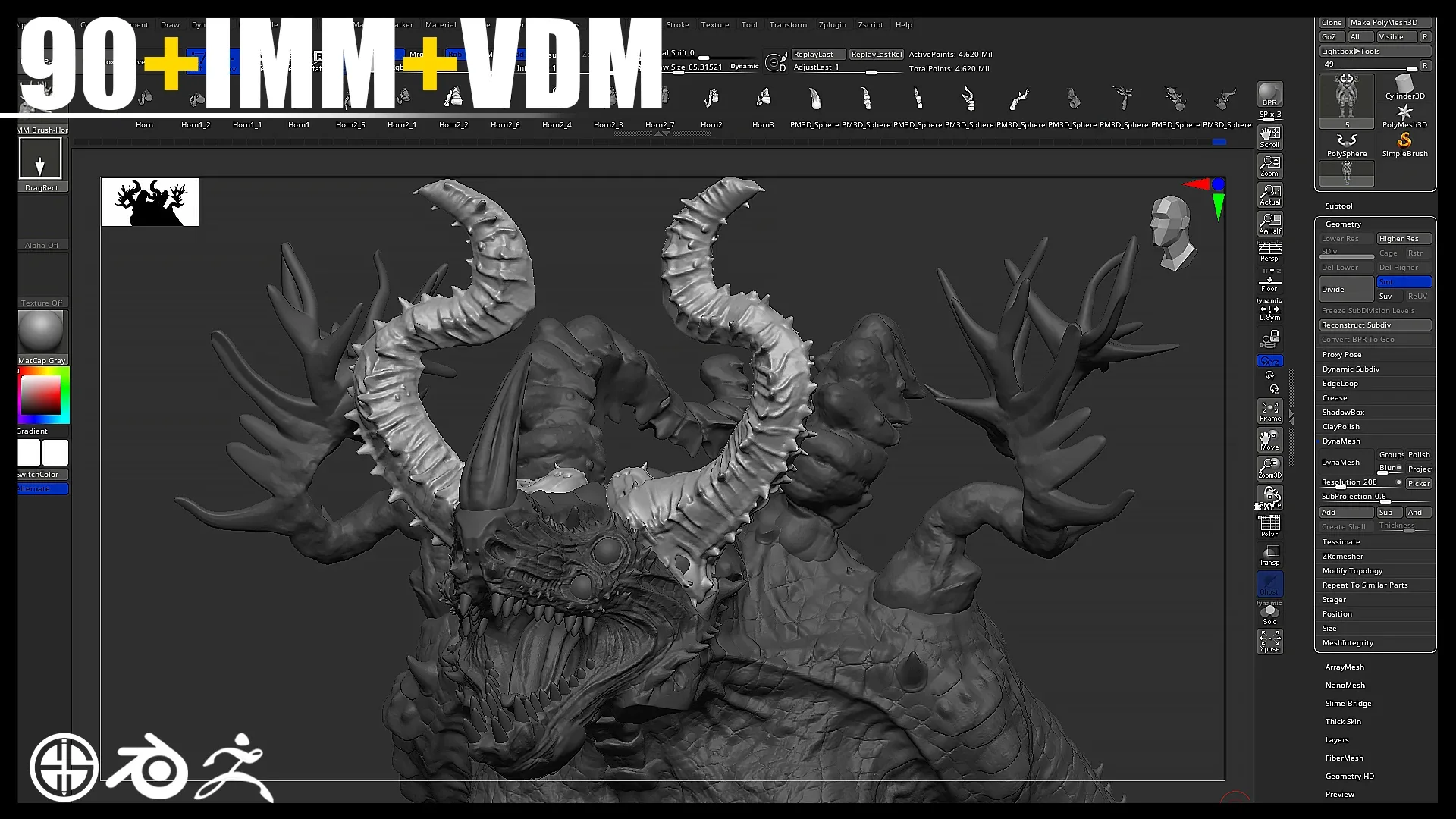Viewport: 1456px width, 819px height.
Task: Toggle the Floor grid
Action: coord(1269,282)
